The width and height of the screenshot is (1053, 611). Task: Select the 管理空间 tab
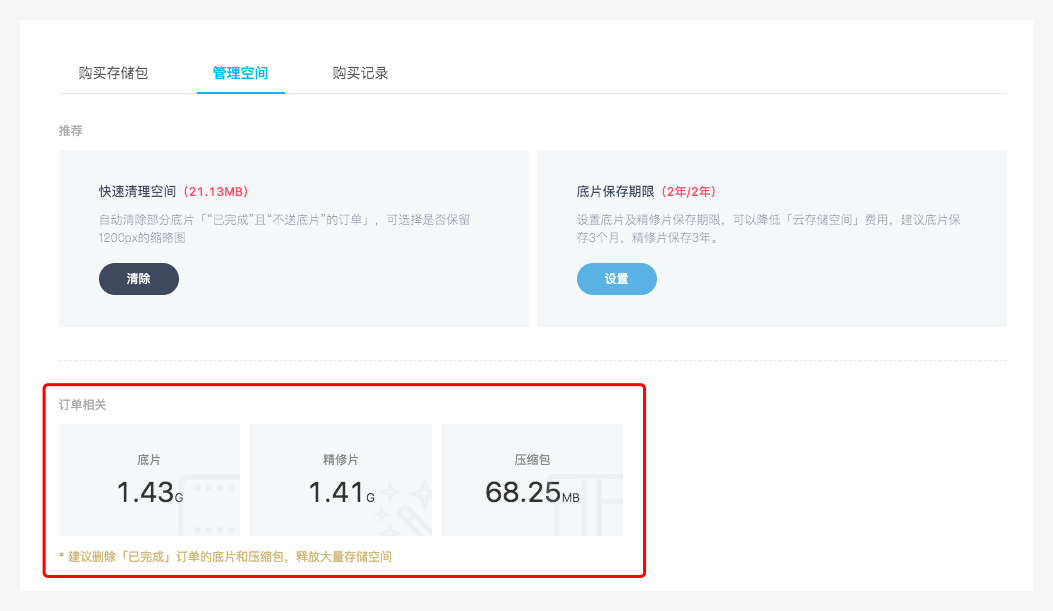[240, 73]
